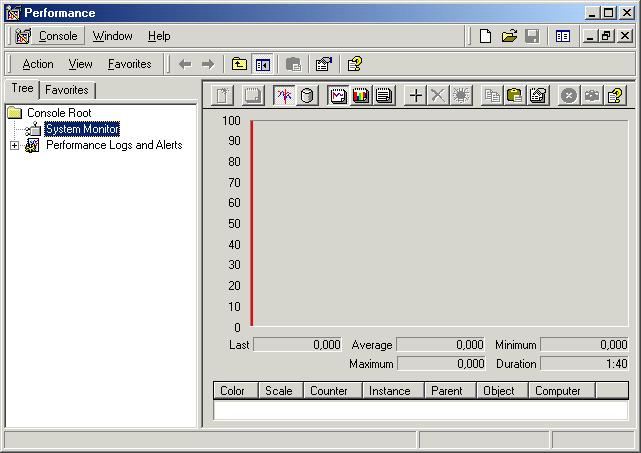Image resolution: width=641 pixels, height=453 pixels.
Task: Click the Instance column header
Action: [393, 391]
